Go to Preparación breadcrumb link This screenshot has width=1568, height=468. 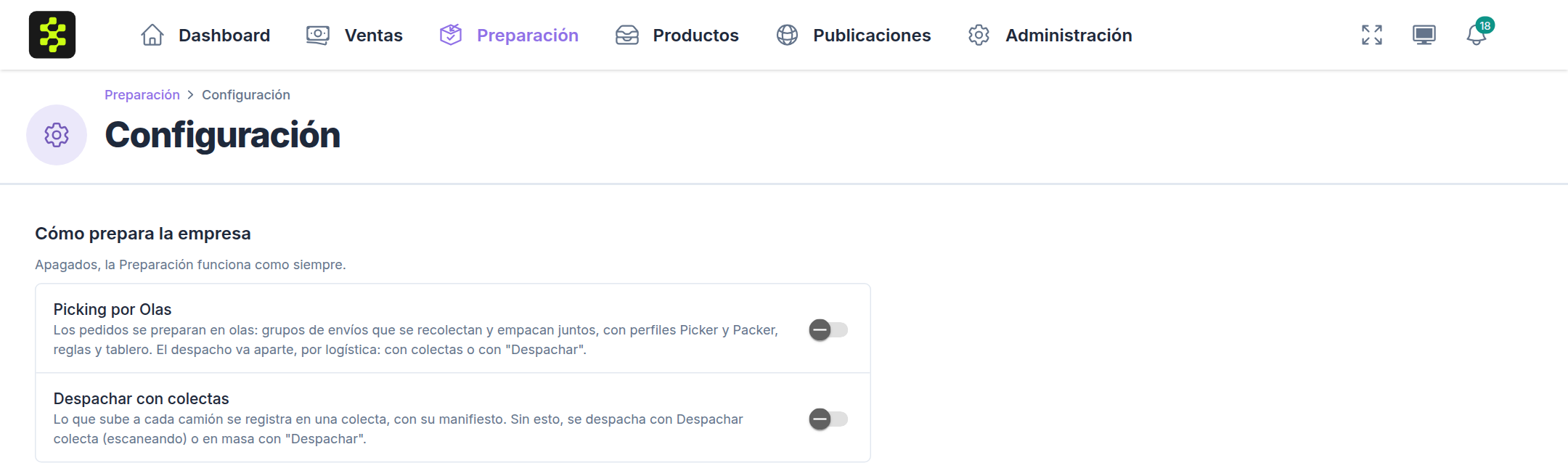click(x=142, y=95)
